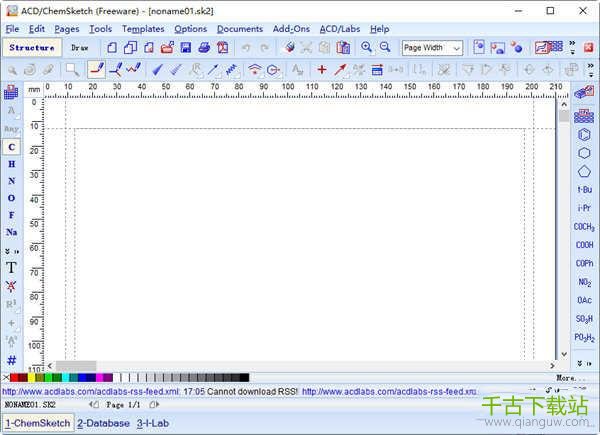600x435 pixels.
Task: Activate the Carbon atom button
Action: [11, 147]
